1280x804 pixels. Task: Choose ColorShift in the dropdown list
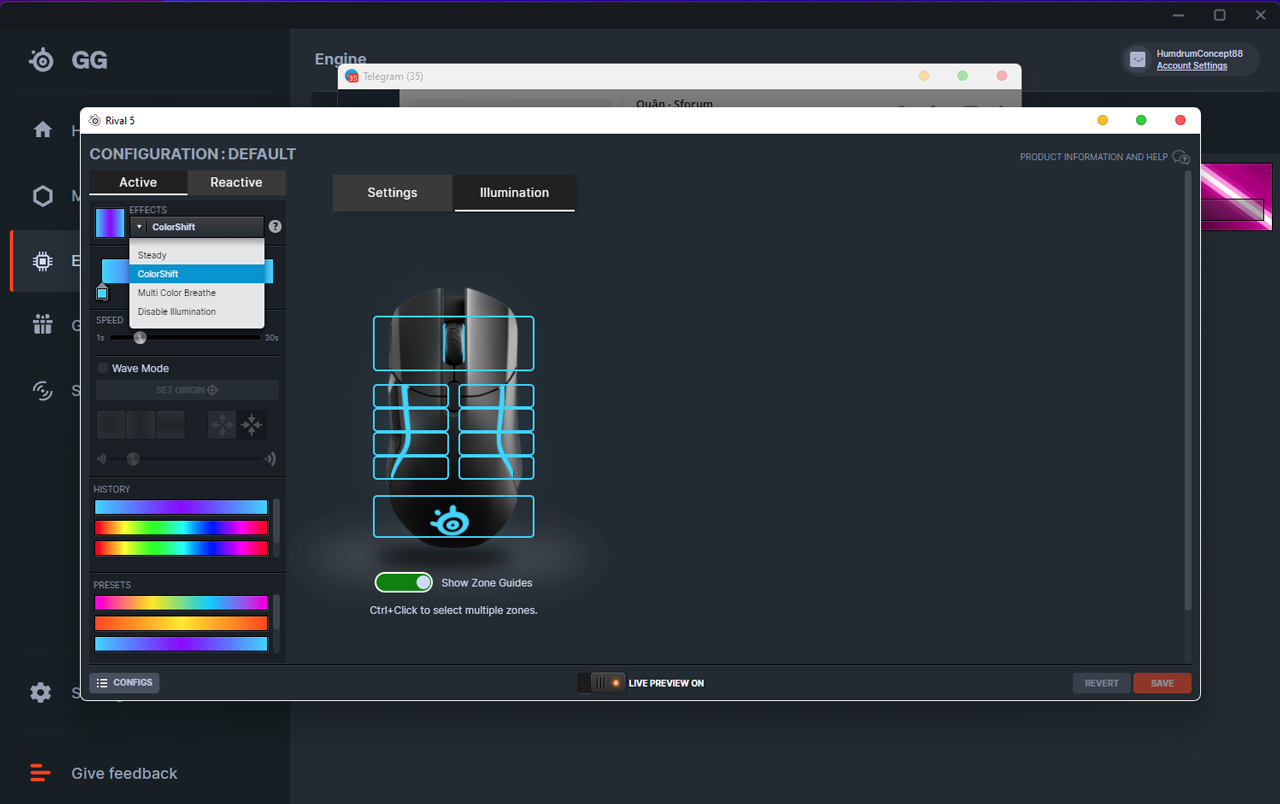[197, 274]
